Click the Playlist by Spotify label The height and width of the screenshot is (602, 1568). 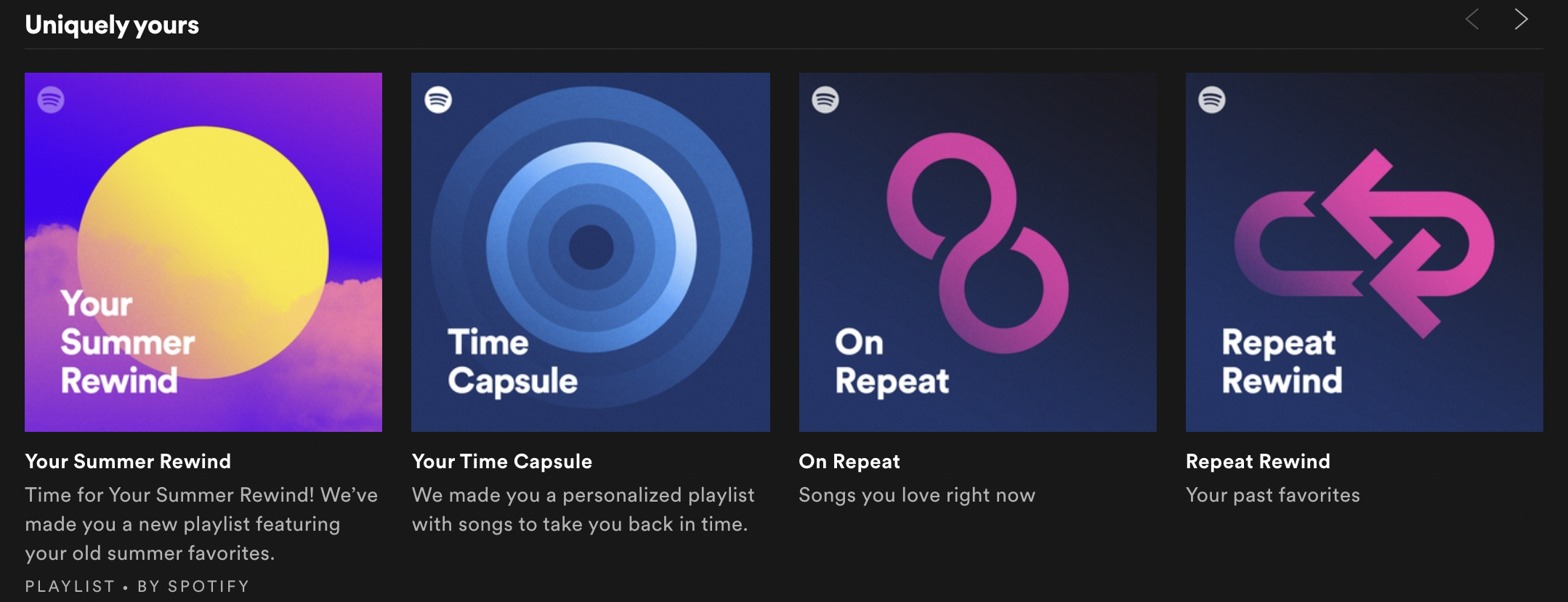pos(137,586)
